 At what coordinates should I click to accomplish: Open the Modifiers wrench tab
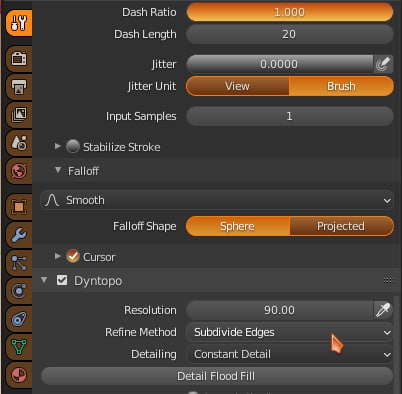point(19,235)
